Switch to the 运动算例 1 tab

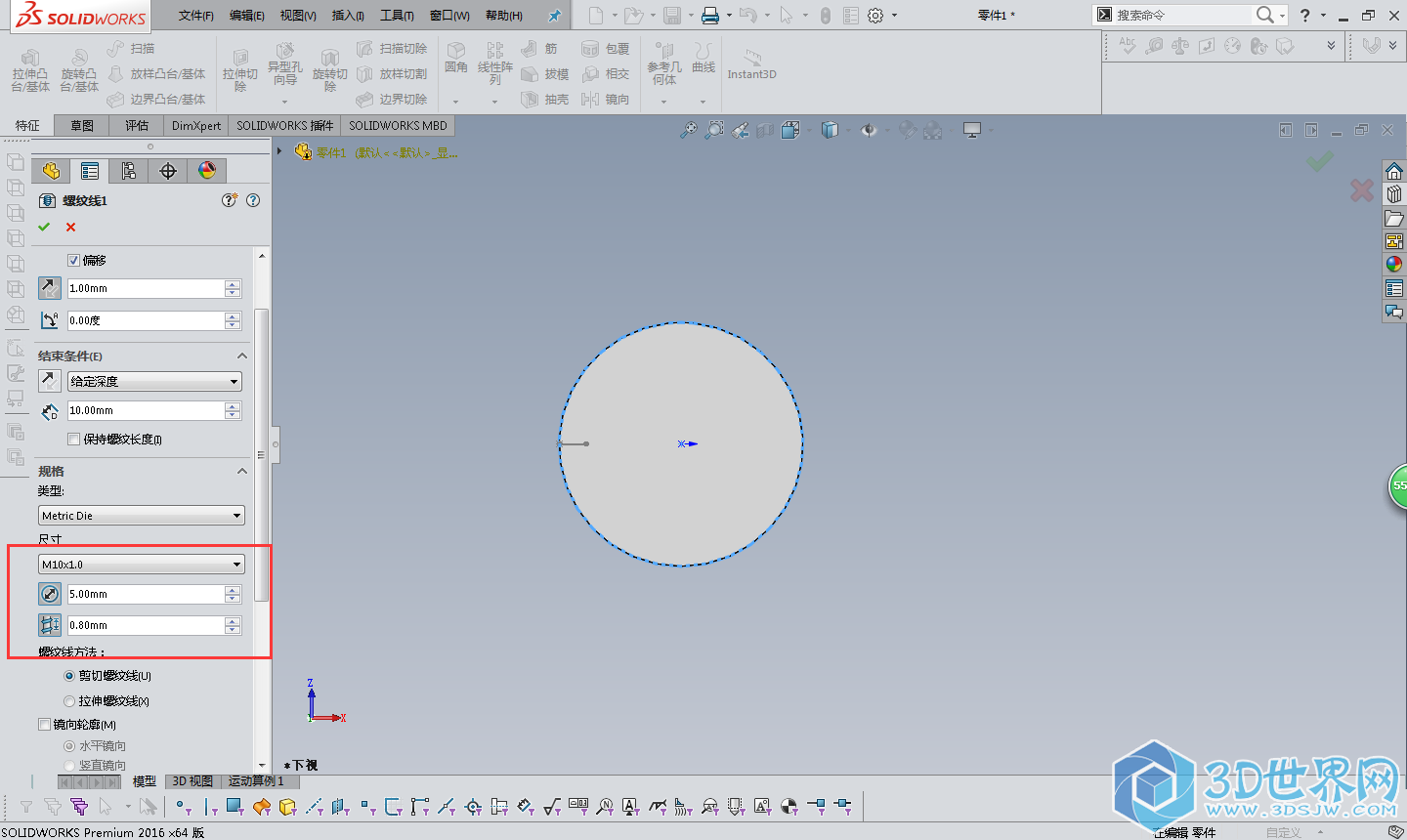pos(257,781)
